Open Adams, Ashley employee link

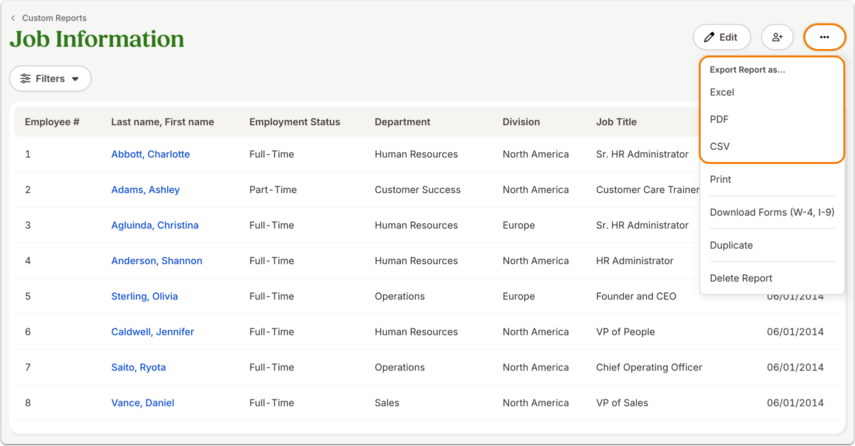(x=145, y=190)
